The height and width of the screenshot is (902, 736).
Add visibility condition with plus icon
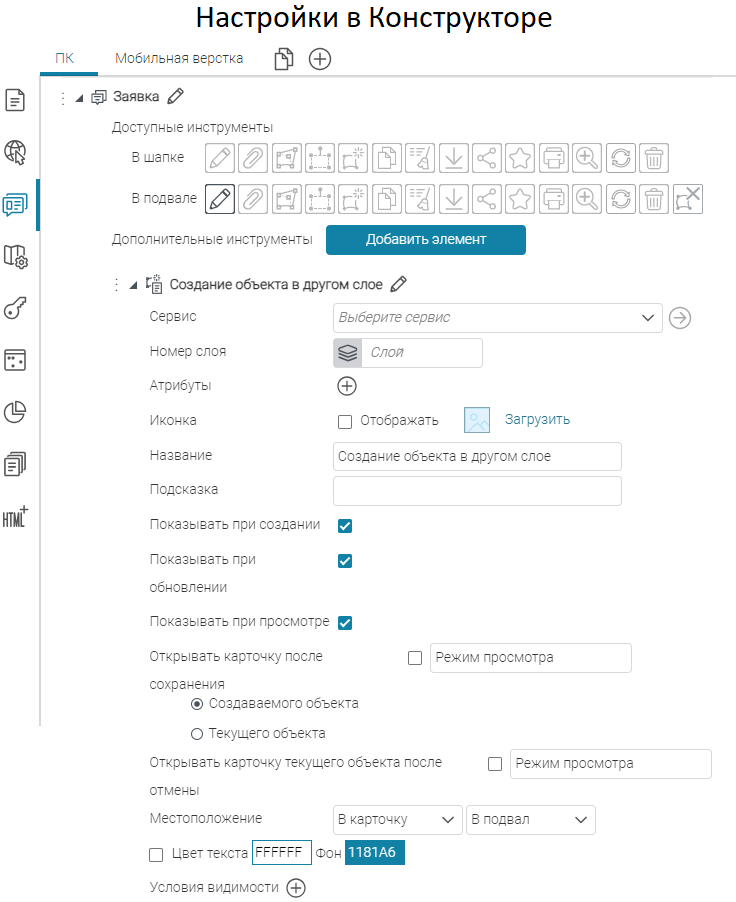click(x=296, y=887)
